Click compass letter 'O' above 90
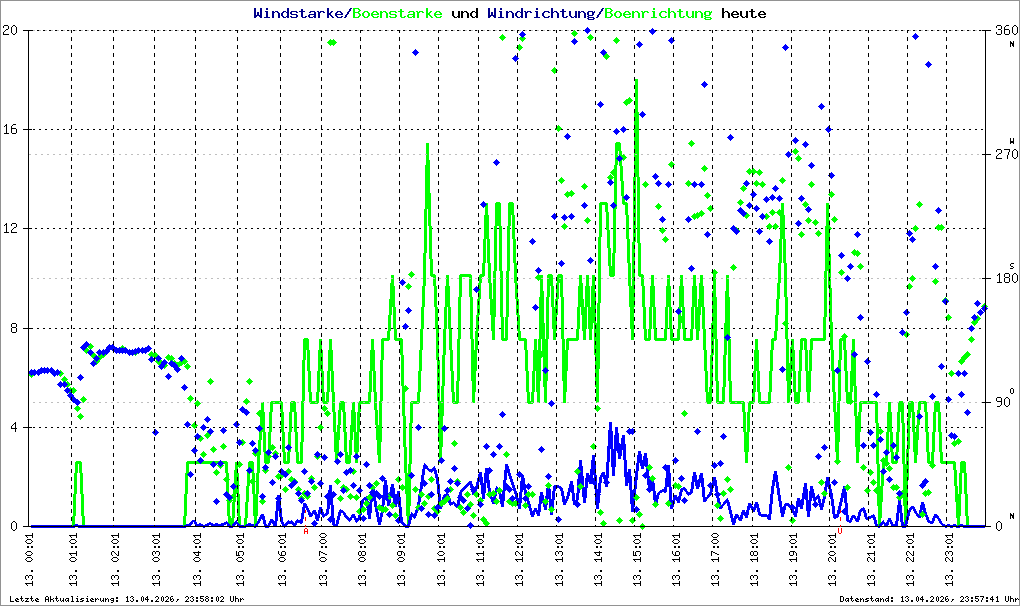Viewport: 1020px width, 606px height. pyautogui.click(x=1012, y=391)
